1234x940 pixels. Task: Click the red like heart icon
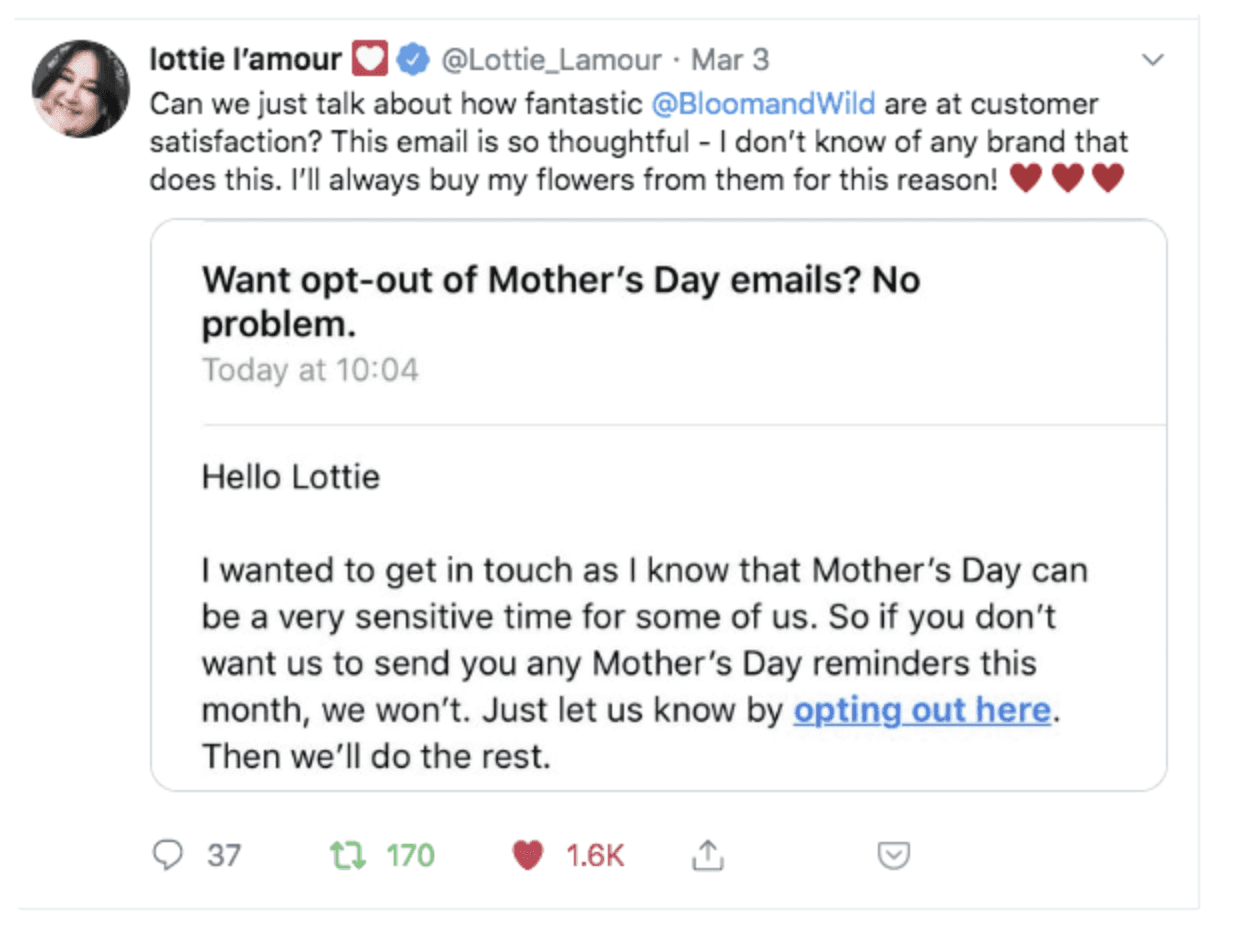coord(528,855)
